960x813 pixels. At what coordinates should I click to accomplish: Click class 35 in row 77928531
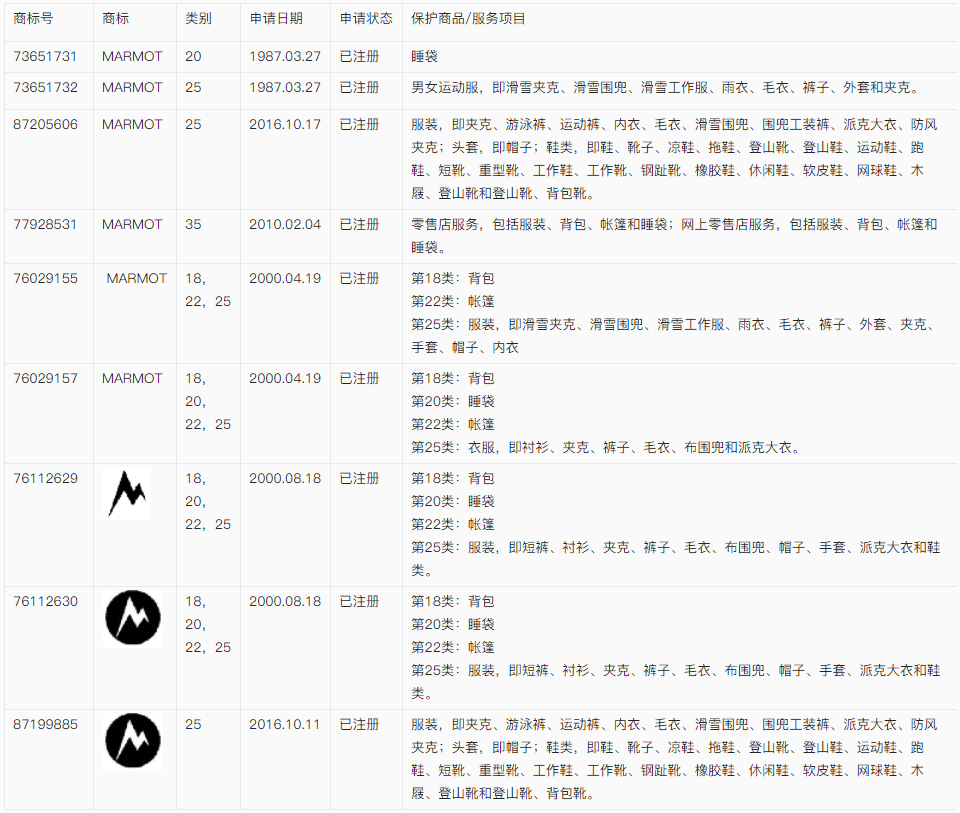(193, 224)
